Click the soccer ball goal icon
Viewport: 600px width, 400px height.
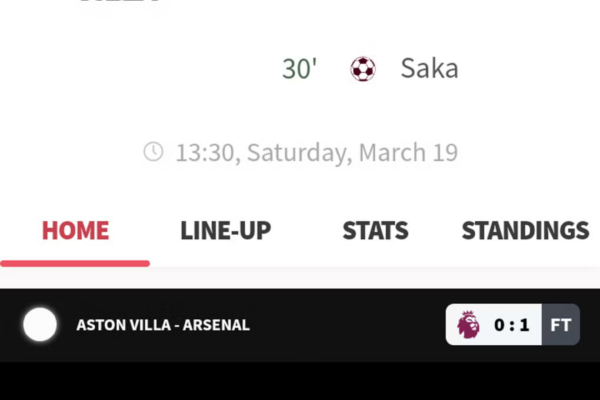pos(363,69)
